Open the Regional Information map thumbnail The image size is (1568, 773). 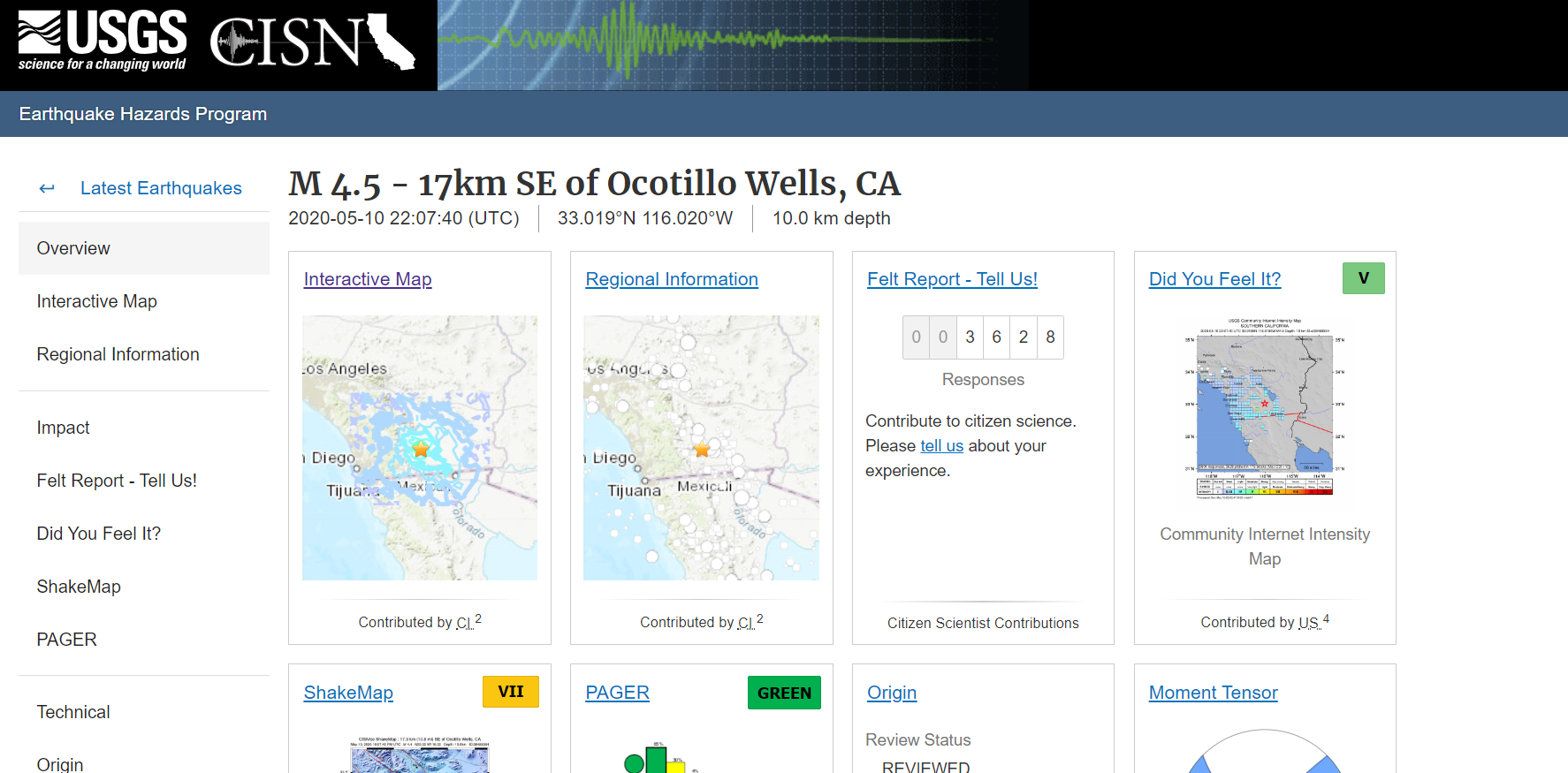point(701,448)
